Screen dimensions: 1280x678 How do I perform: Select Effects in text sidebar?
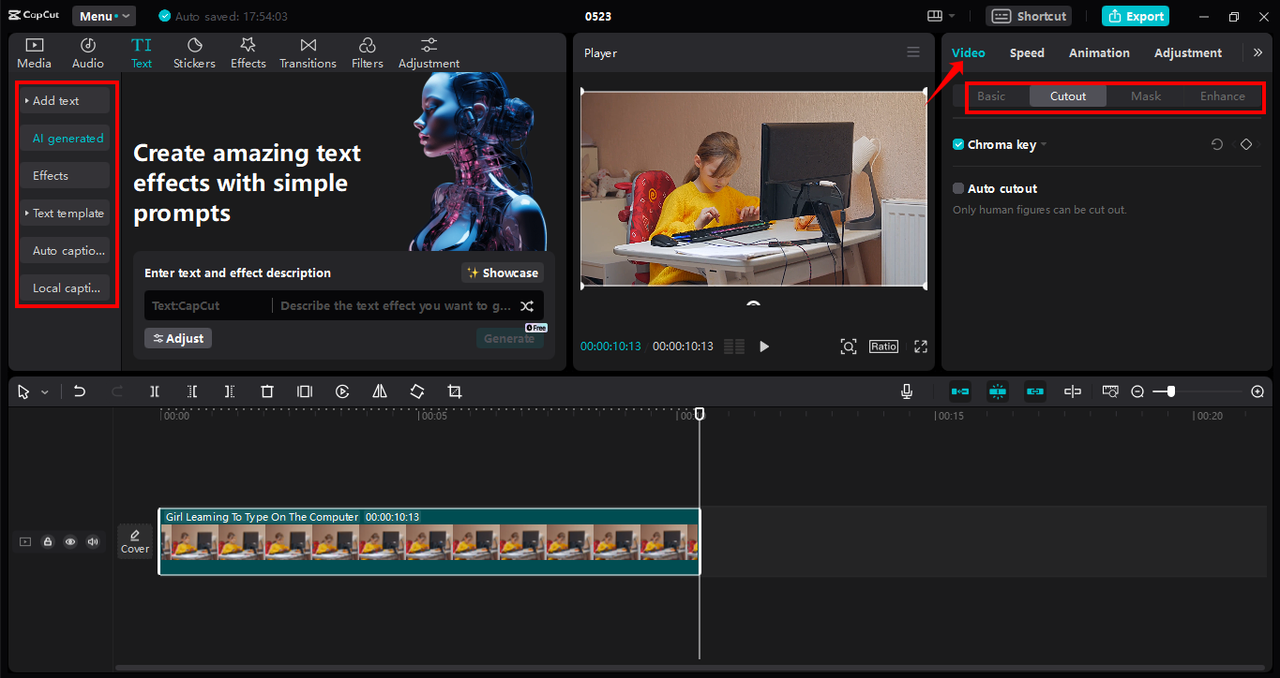pyautogui.click(x=65, y=176)
